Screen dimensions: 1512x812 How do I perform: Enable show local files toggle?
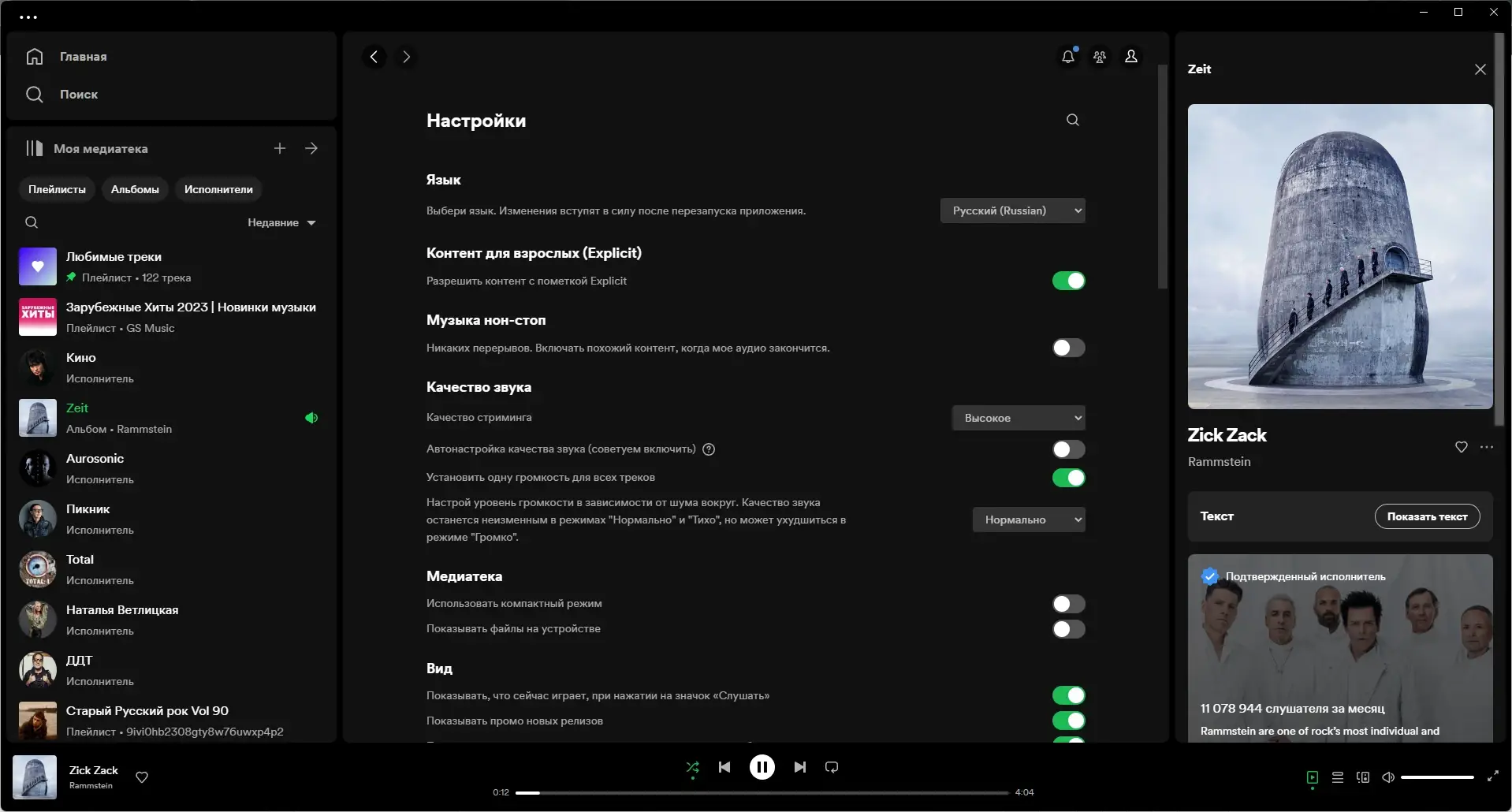click(1069, 629)
